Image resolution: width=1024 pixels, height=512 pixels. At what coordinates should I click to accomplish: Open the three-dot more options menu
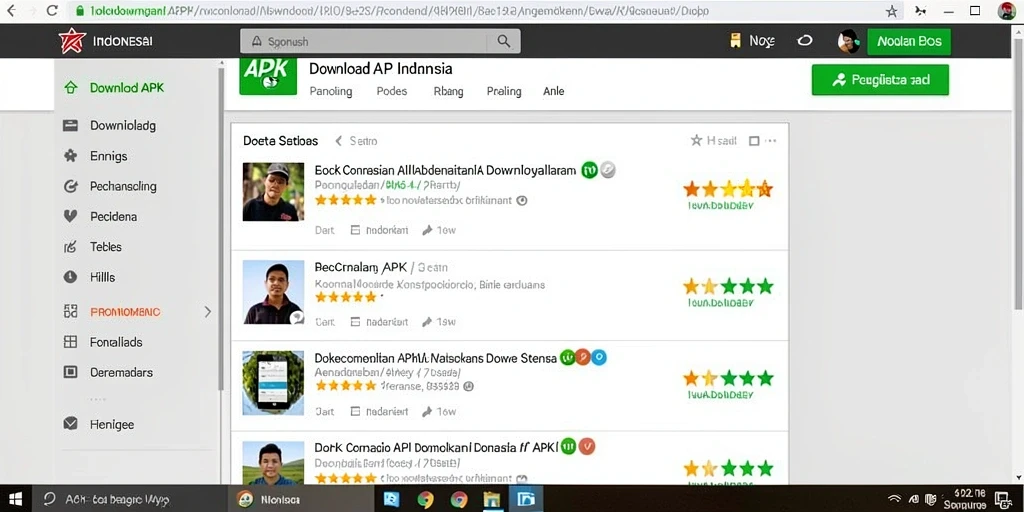[771, 140]
